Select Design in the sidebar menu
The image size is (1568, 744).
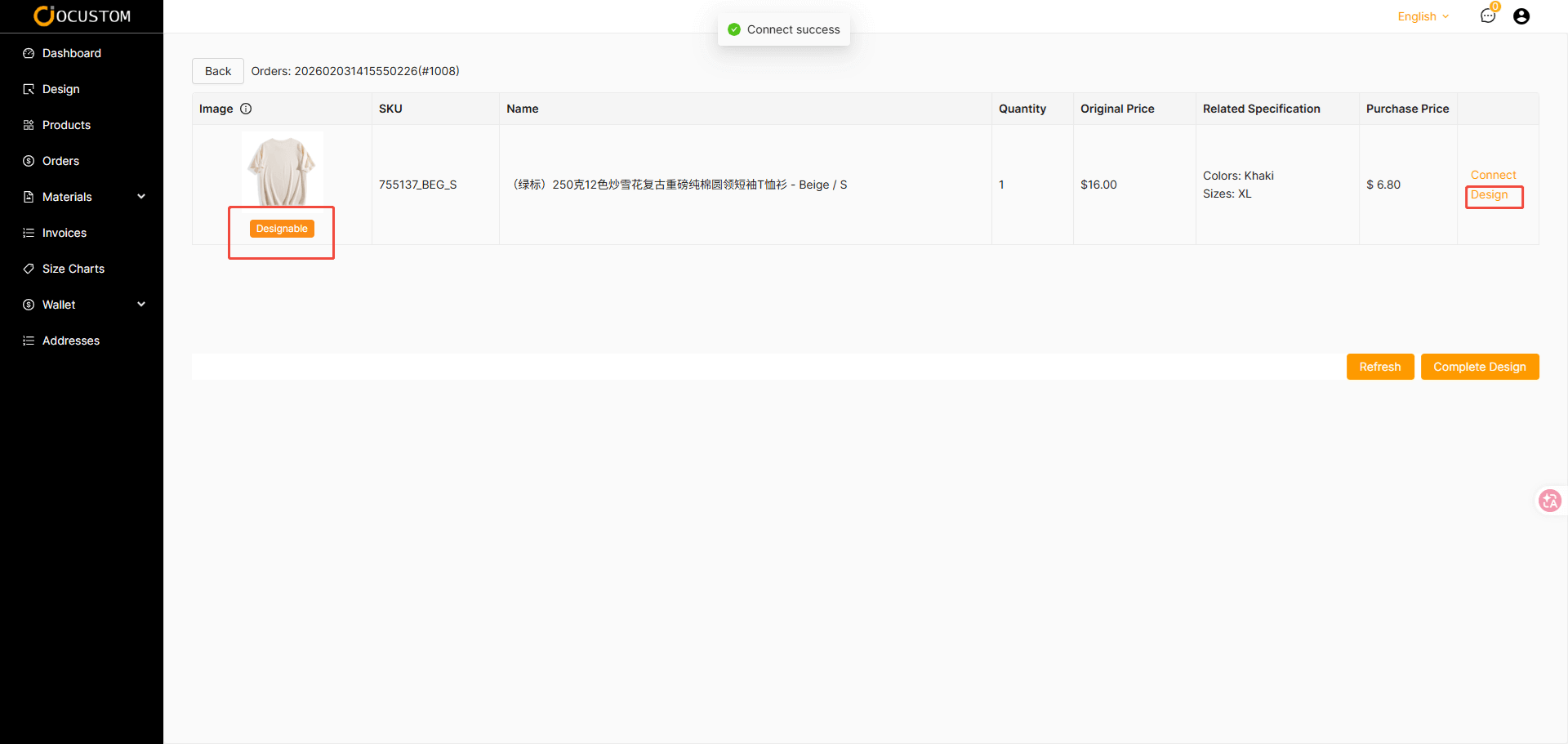point(60,89)
